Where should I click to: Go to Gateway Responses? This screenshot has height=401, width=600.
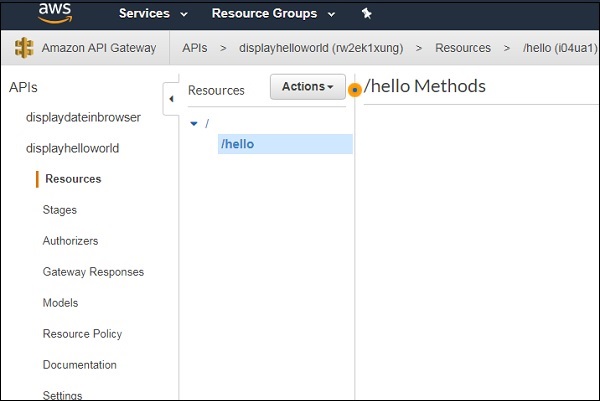click(93, 272)
